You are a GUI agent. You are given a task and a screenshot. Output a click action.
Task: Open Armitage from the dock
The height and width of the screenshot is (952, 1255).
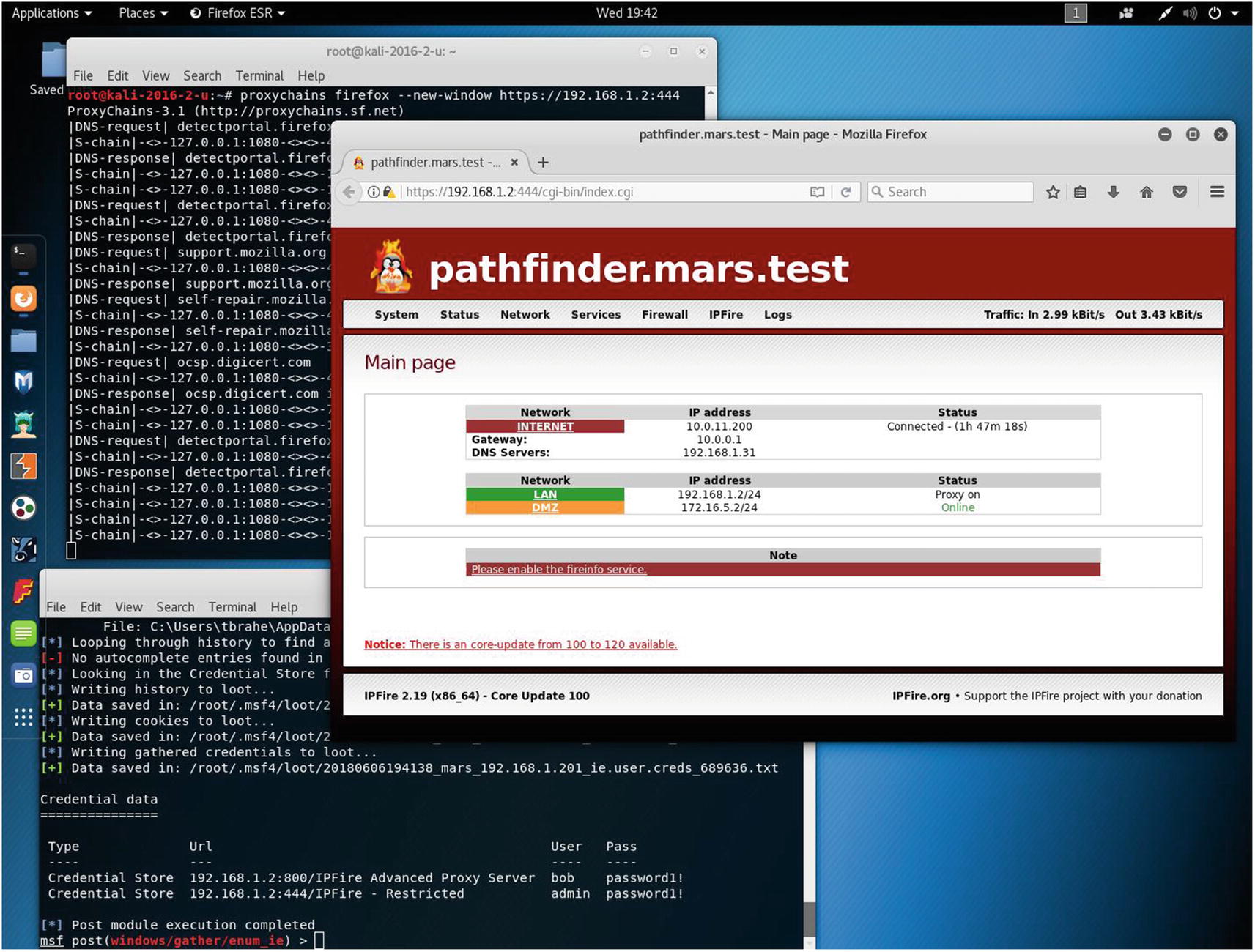pos(23,424)
